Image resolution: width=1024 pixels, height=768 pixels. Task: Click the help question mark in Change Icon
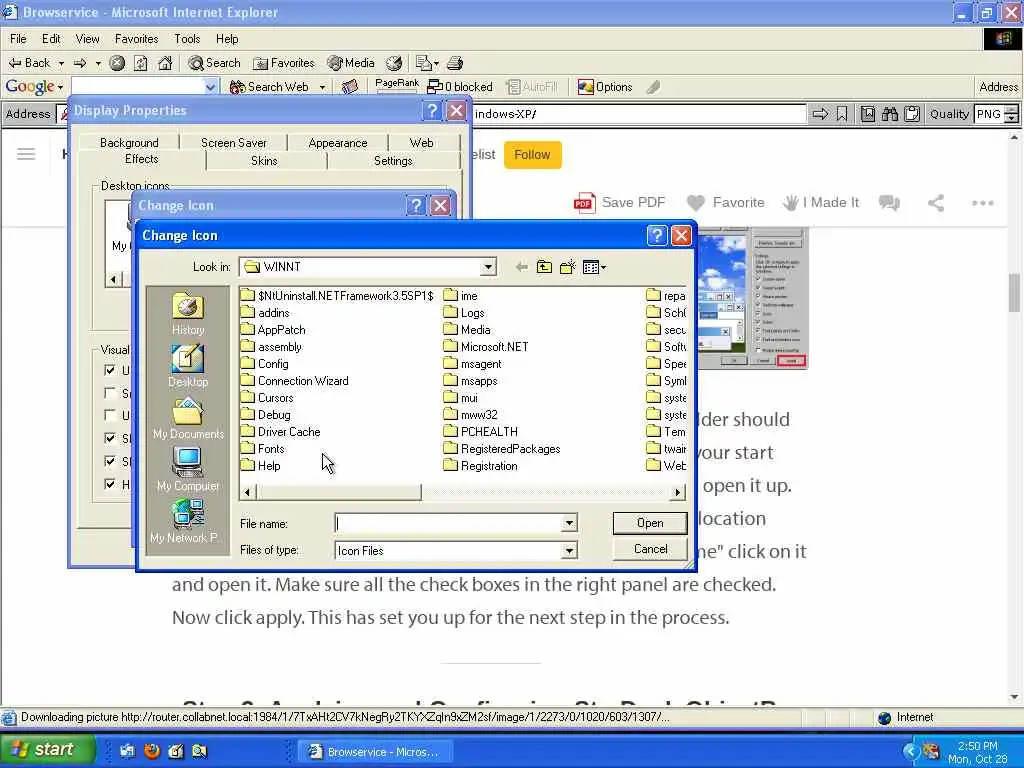point(657,235)
